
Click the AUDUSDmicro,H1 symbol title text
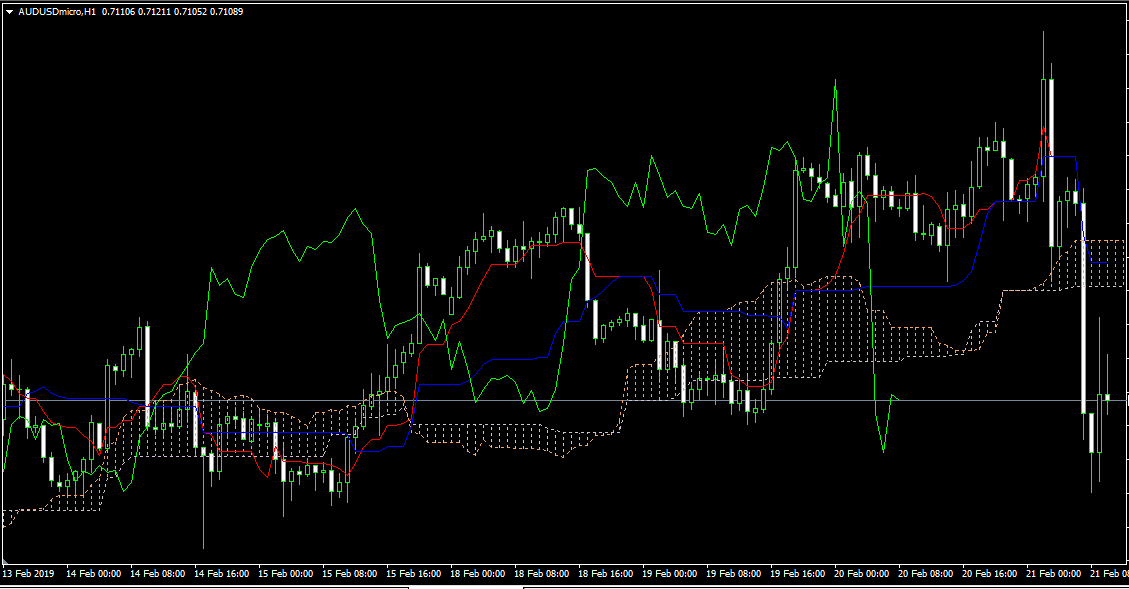pyautogui.click(x=57, y=12)
